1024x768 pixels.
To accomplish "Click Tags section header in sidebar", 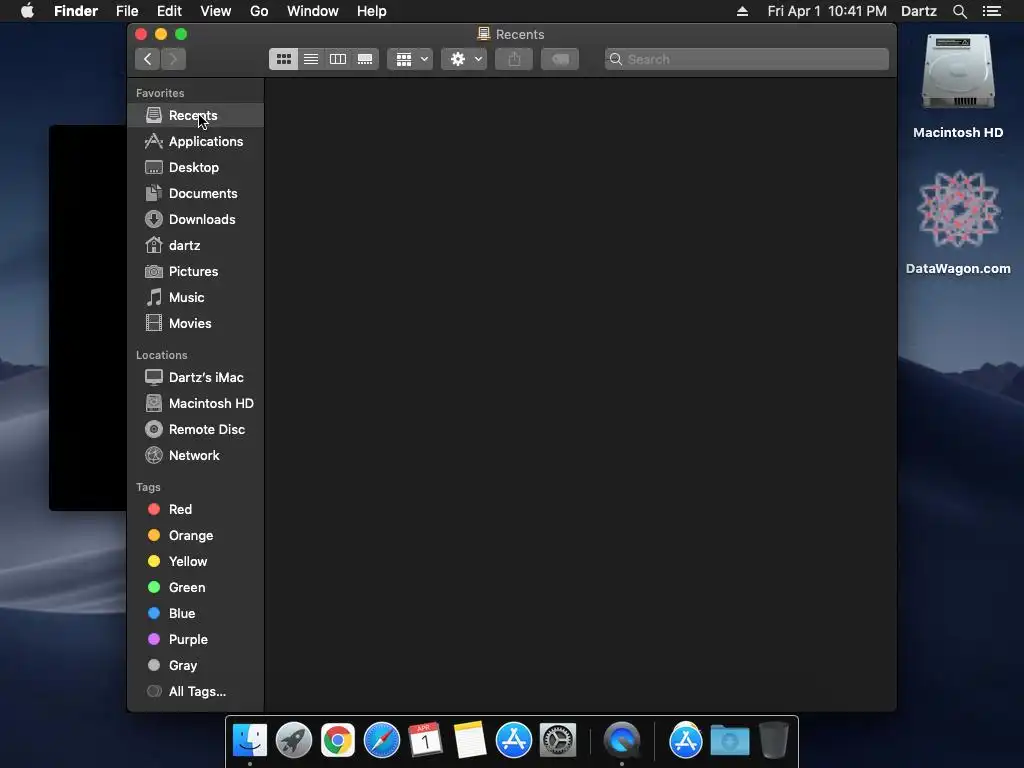I will tap(148, 487).
